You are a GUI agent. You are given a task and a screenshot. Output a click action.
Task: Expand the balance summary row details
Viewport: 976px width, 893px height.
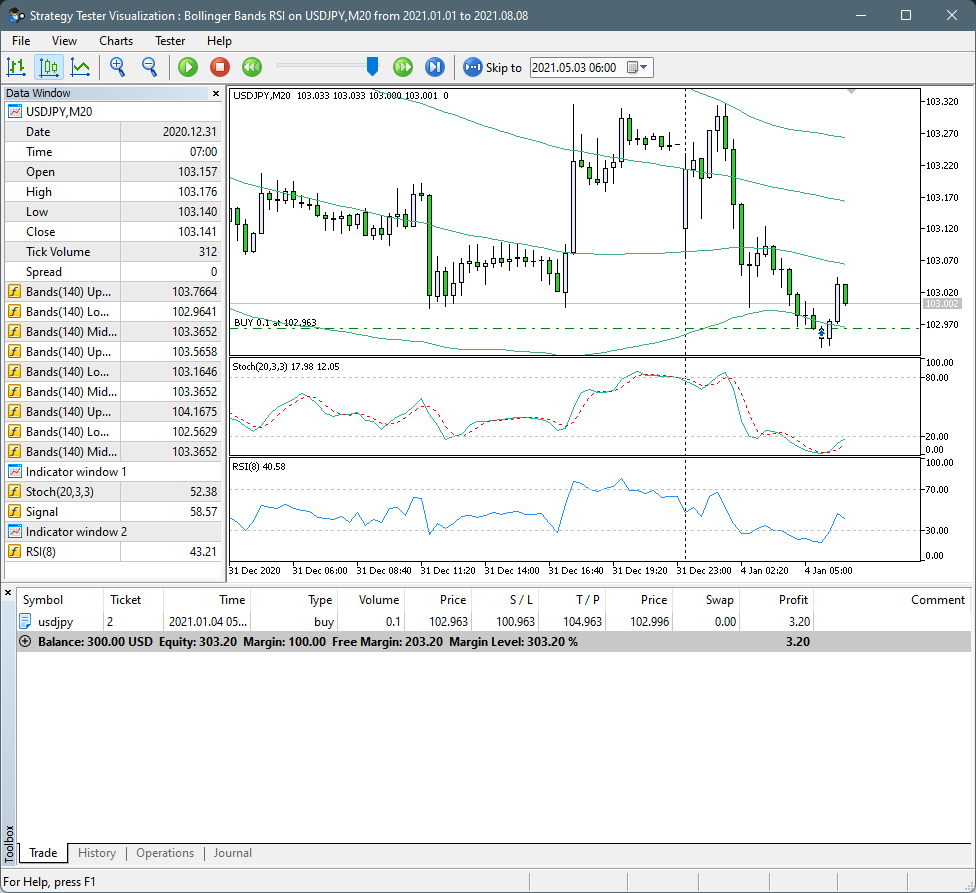tap(24, 641)
